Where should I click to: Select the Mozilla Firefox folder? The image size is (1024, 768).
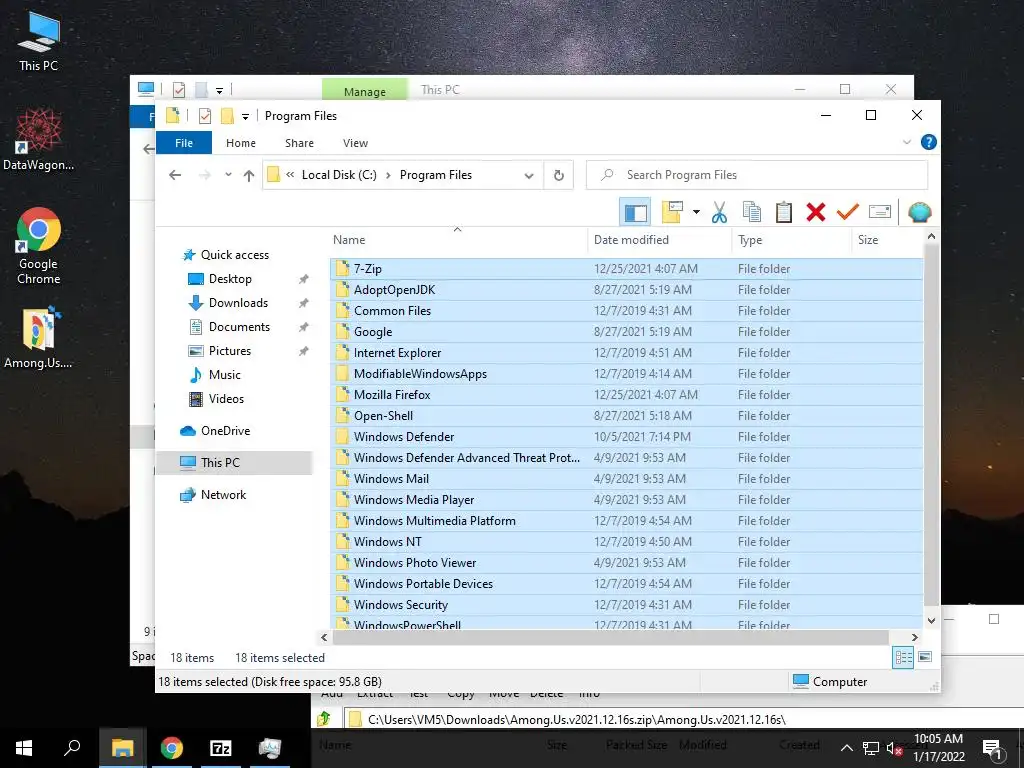point(626,395)
